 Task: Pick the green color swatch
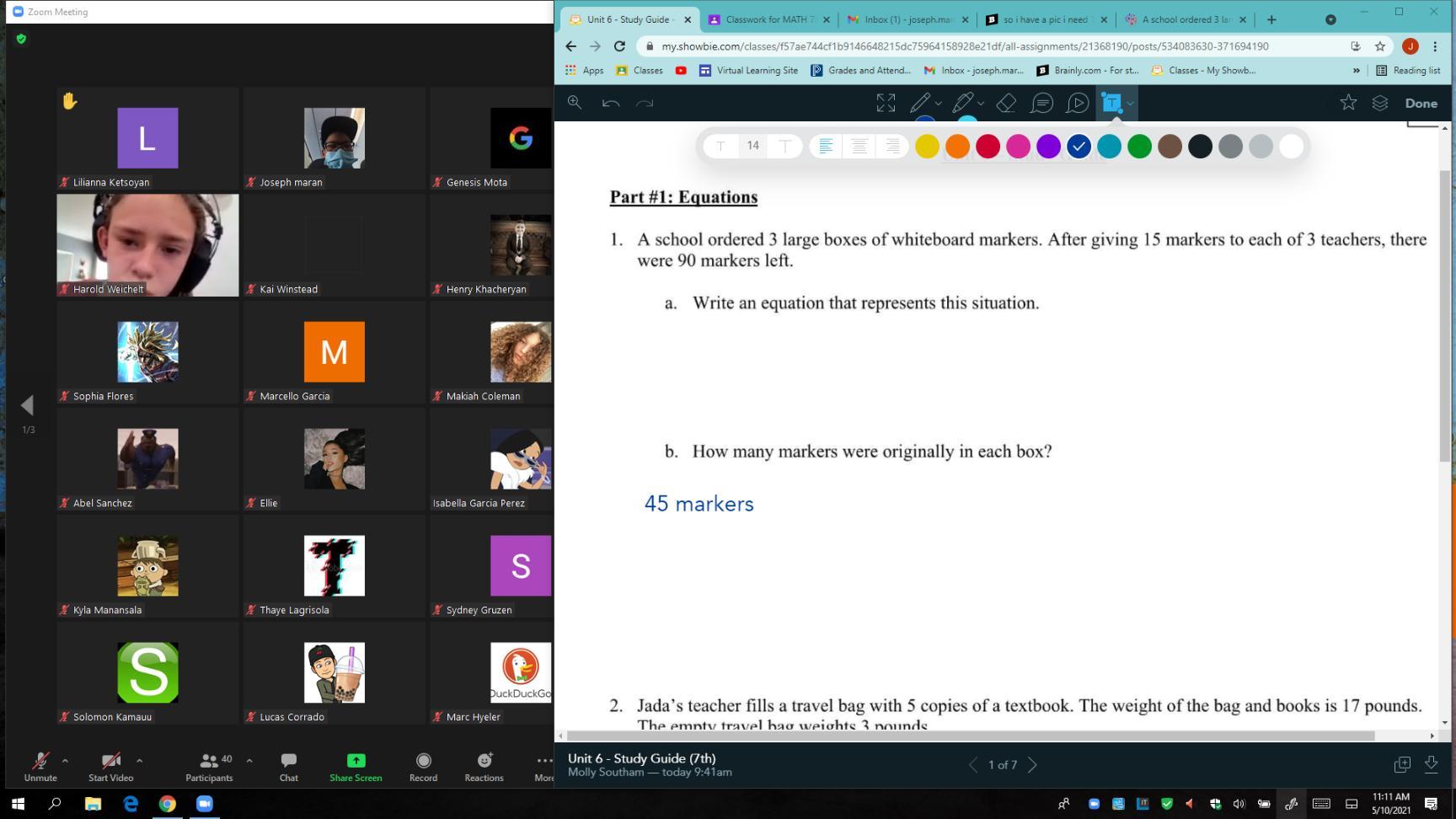[1139, 147]
